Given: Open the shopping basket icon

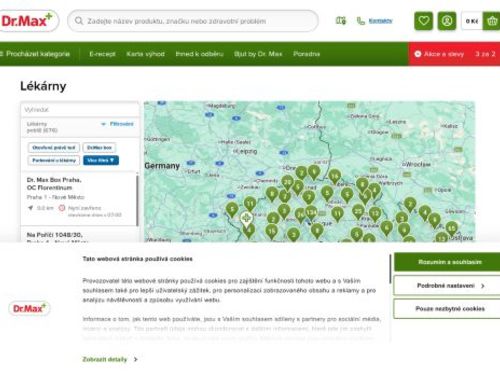Looking at the screenshot, I should point(492,21).
